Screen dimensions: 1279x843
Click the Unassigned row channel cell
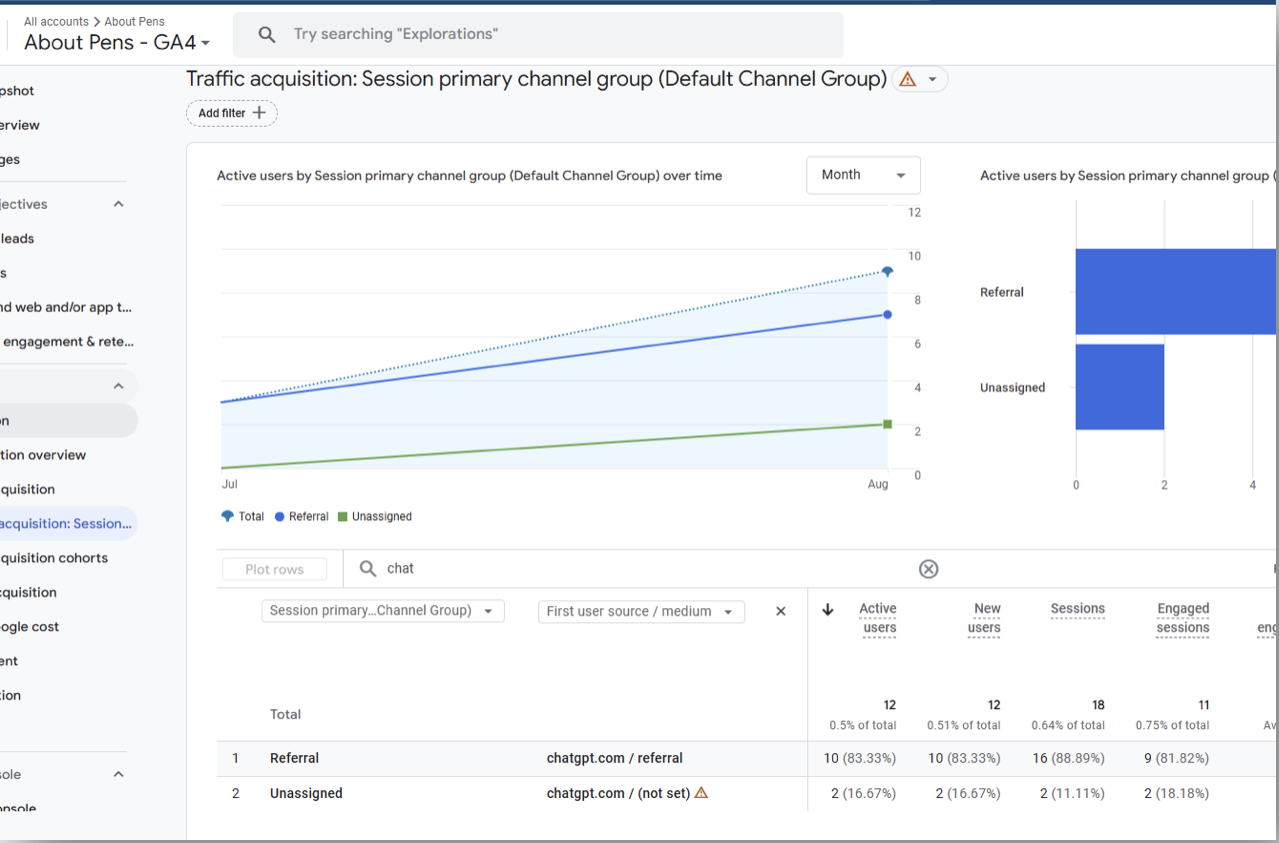306,794
